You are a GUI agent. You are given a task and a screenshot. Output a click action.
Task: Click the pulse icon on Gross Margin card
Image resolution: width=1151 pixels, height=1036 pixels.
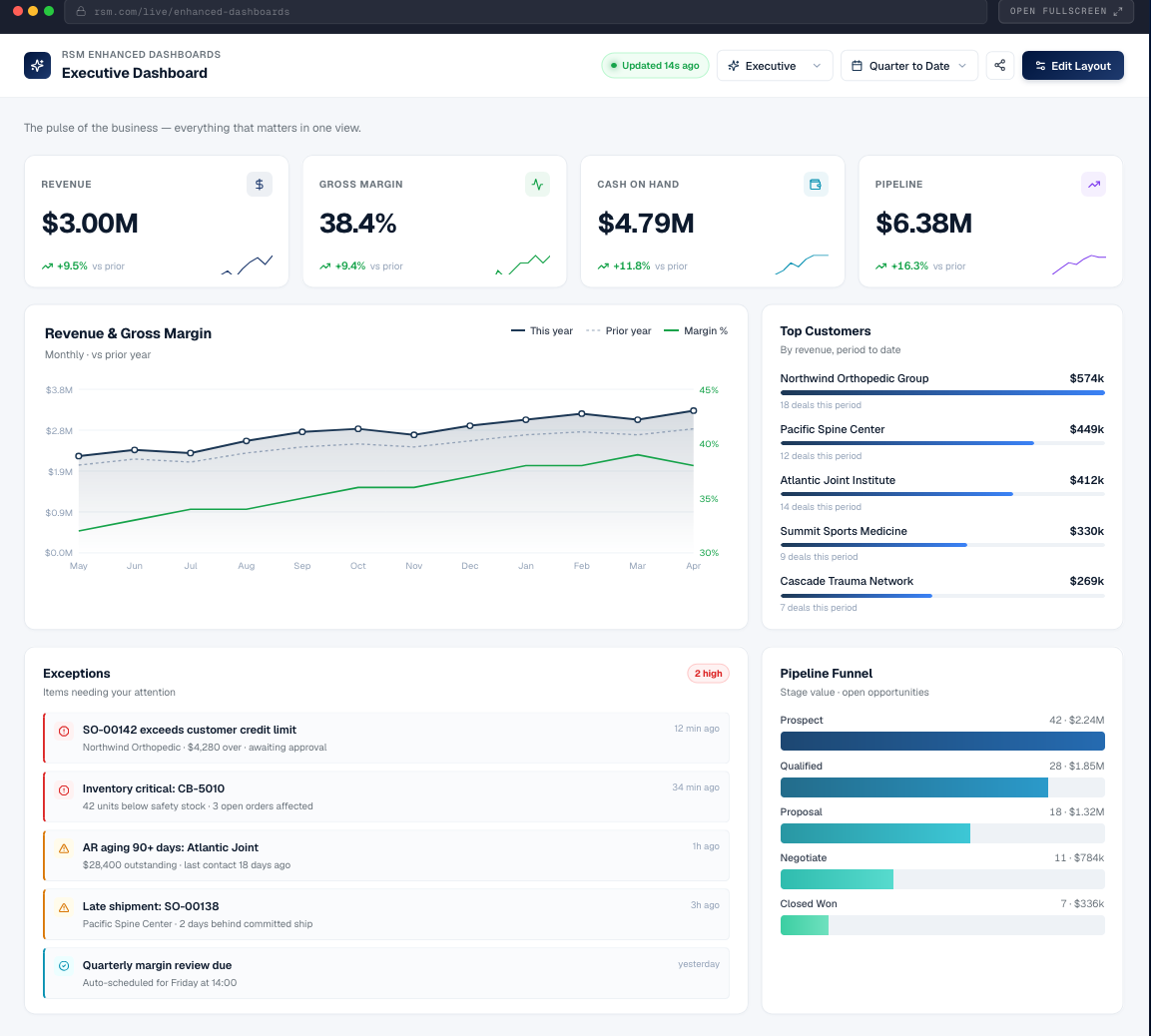coord(537,185)
